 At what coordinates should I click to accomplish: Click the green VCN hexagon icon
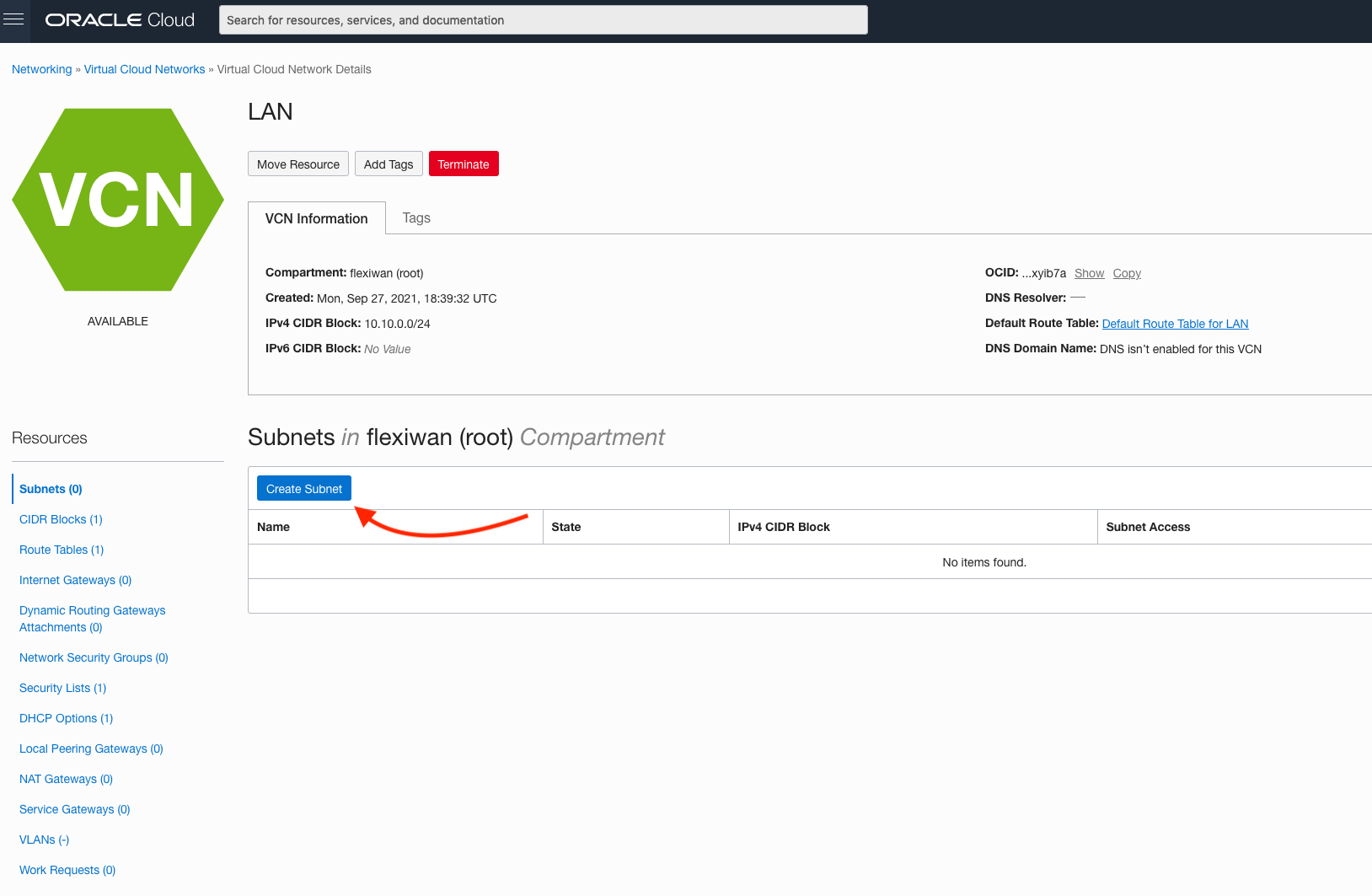118,200
